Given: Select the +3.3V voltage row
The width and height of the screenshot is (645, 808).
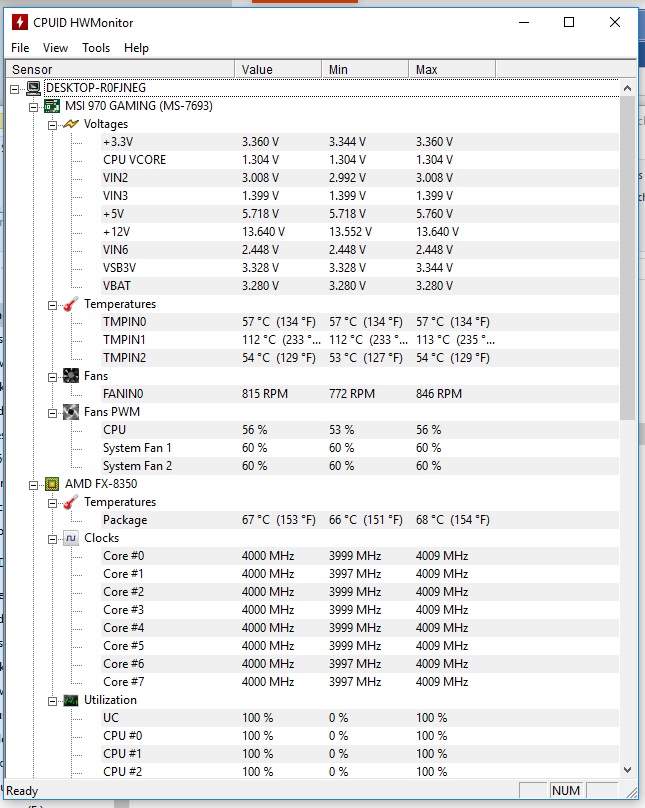Looking at the screenshot, I should coord(360,142).
